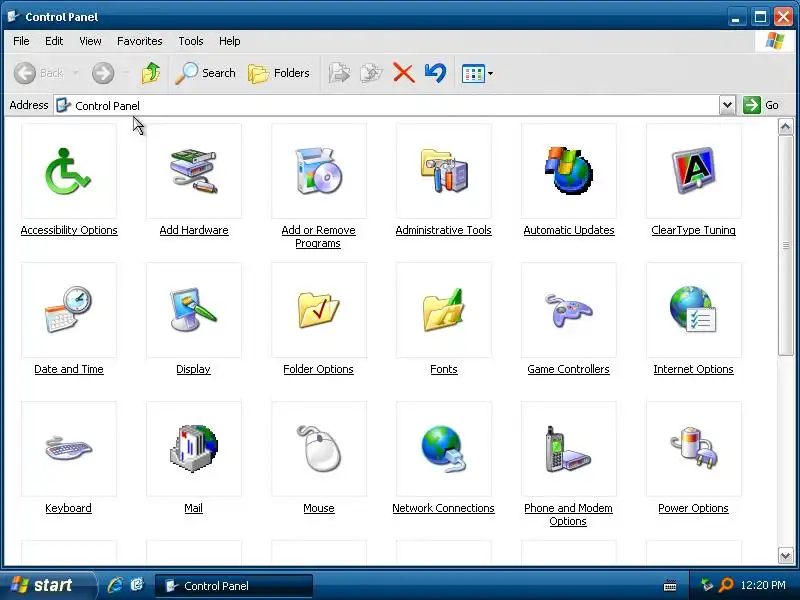Open the Automatic Updates icon
The width and height of the screenshot is (800, 600).
click(568, 171)
